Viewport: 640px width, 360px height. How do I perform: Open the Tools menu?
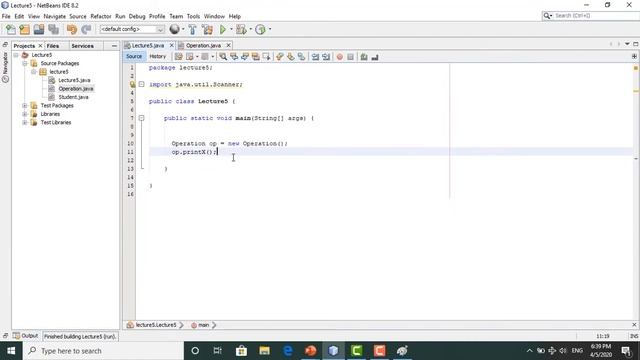click(193, 16)
